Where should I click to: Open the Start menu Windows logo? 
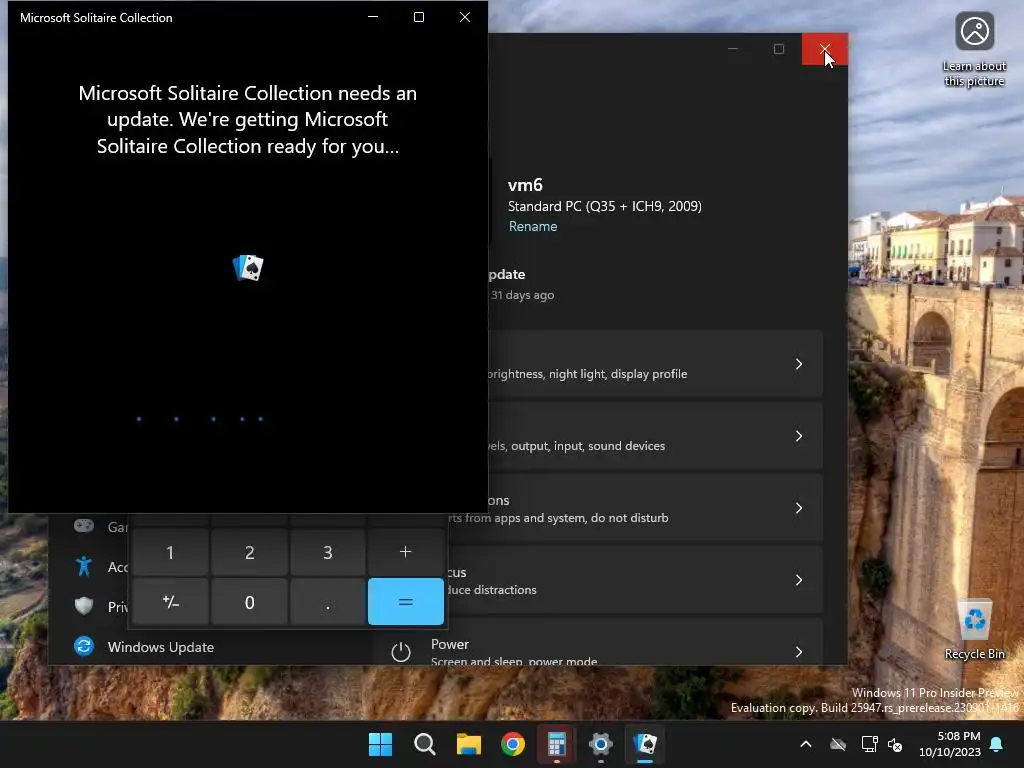[x=380, y=744]
